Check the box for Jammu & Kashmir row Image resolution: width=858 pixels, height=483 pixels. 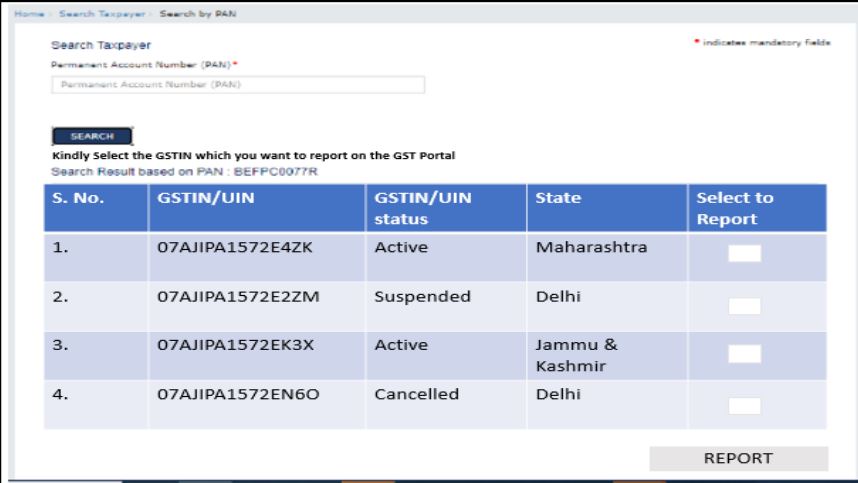pos(744,353)
